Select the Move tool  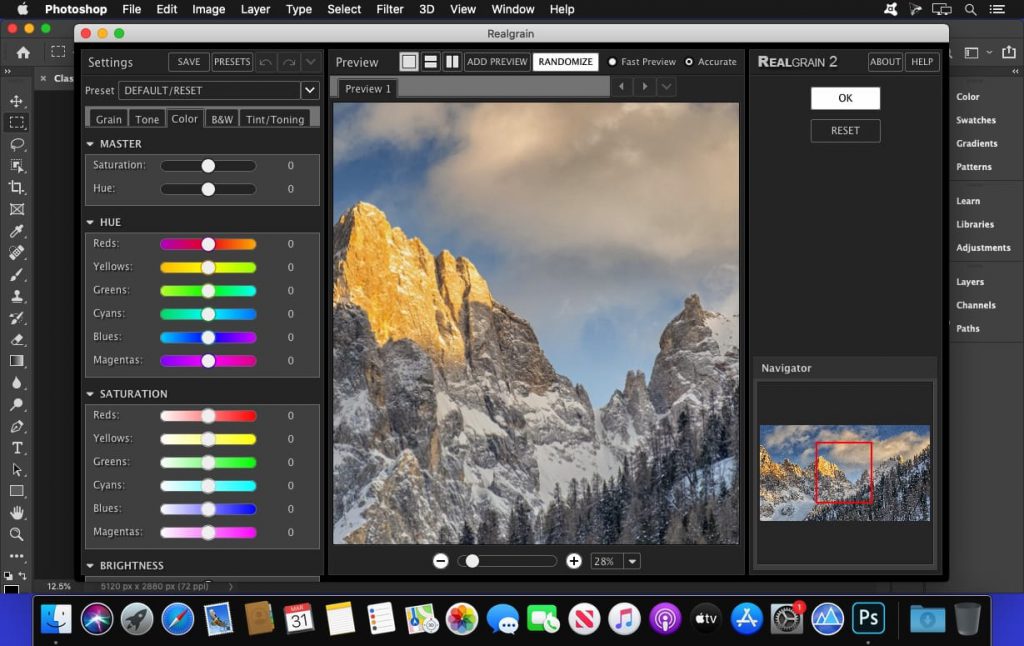pos(17,100)
